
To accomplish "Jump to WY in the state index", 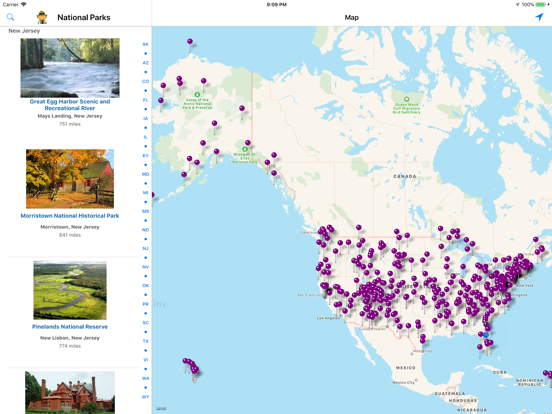I will [x=145, y=397].
